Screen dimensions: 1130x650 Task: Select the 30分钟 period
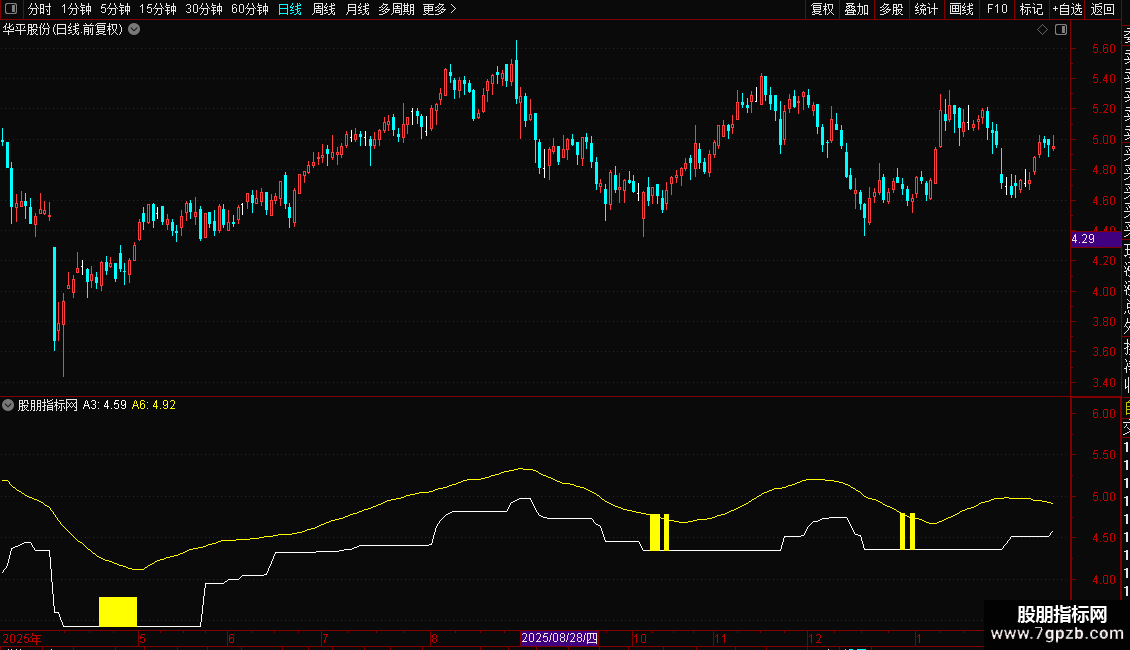click(x=203, y=9)
